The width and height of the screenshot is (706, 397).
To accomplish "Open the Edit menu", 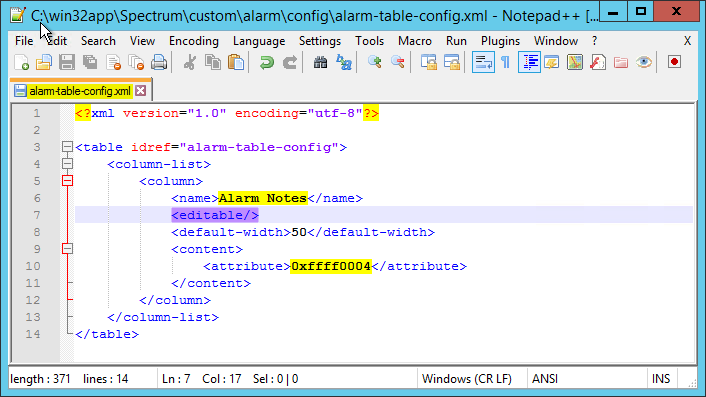I will (57, 41).
